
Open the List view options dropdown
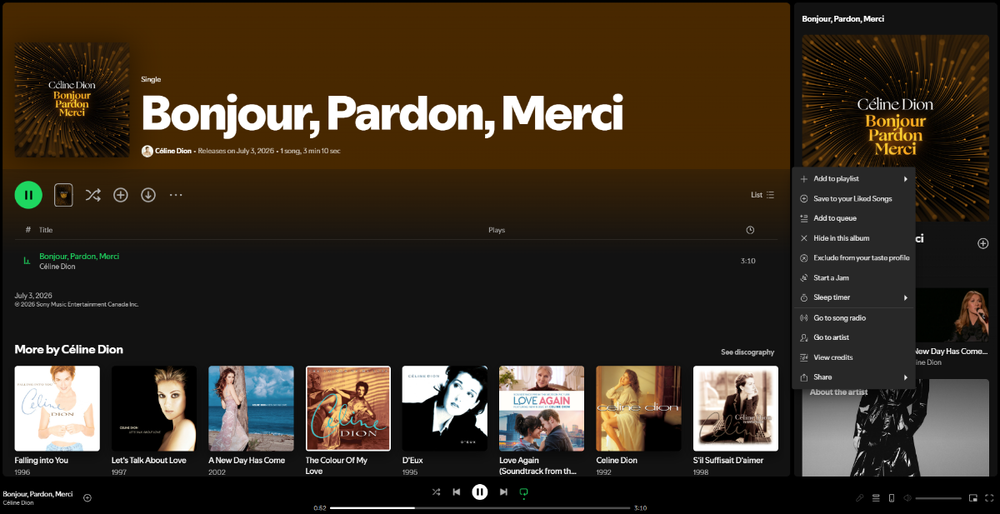click(762, 195)
